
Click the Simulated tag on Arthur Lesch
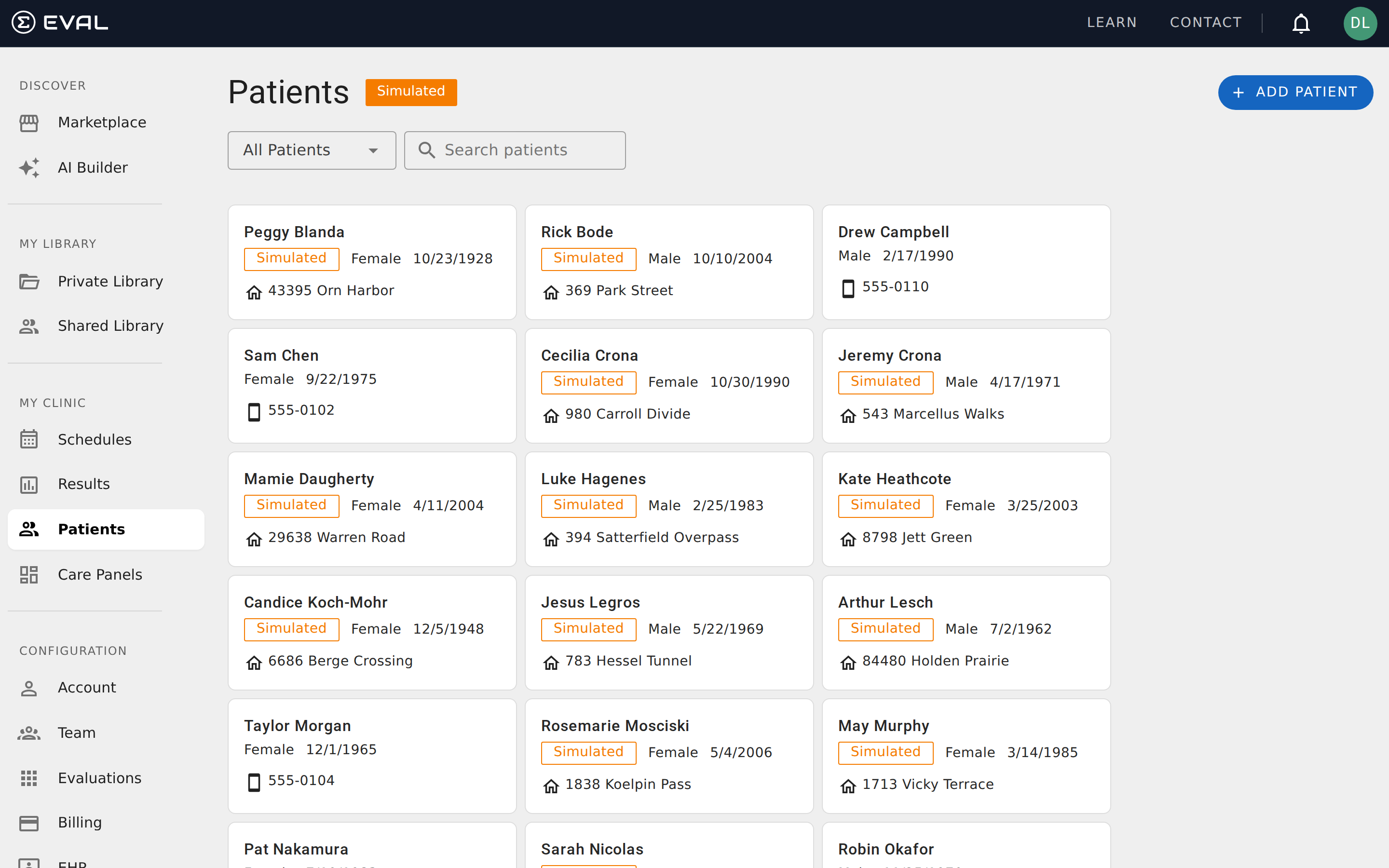(885, 629)
